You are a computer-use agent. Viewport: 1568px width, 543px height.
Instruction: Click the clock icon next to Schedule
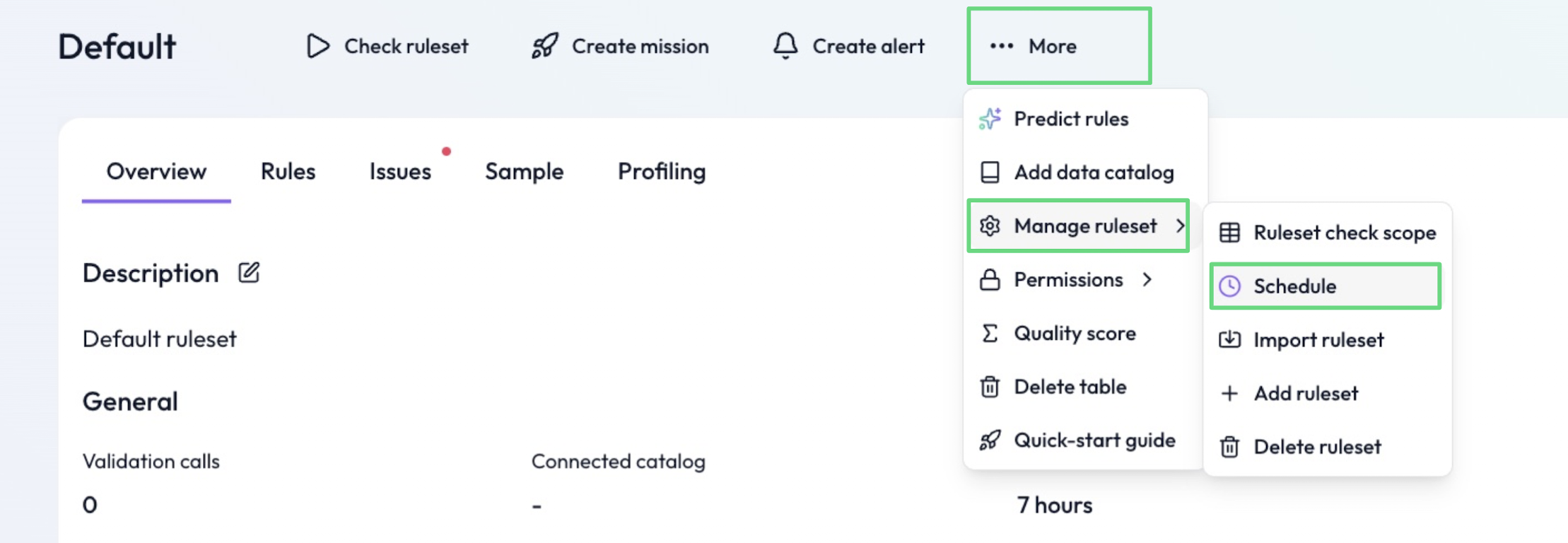coord(1229,286)
